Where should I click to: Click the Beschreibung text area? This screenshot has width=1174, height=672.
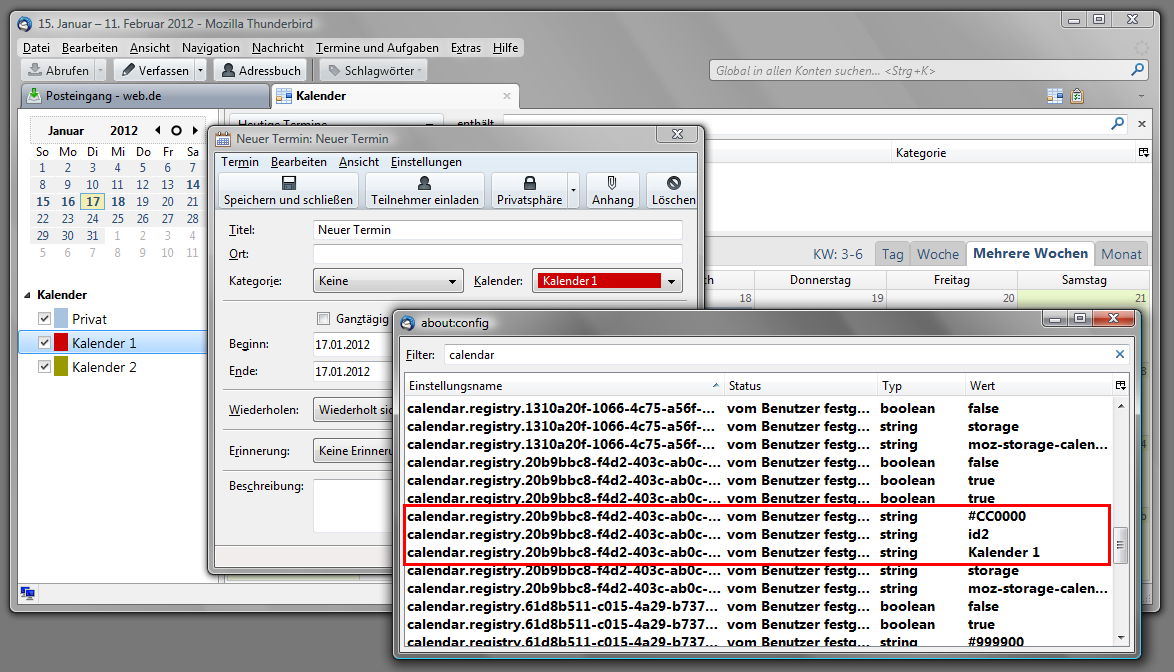(354, 504)
